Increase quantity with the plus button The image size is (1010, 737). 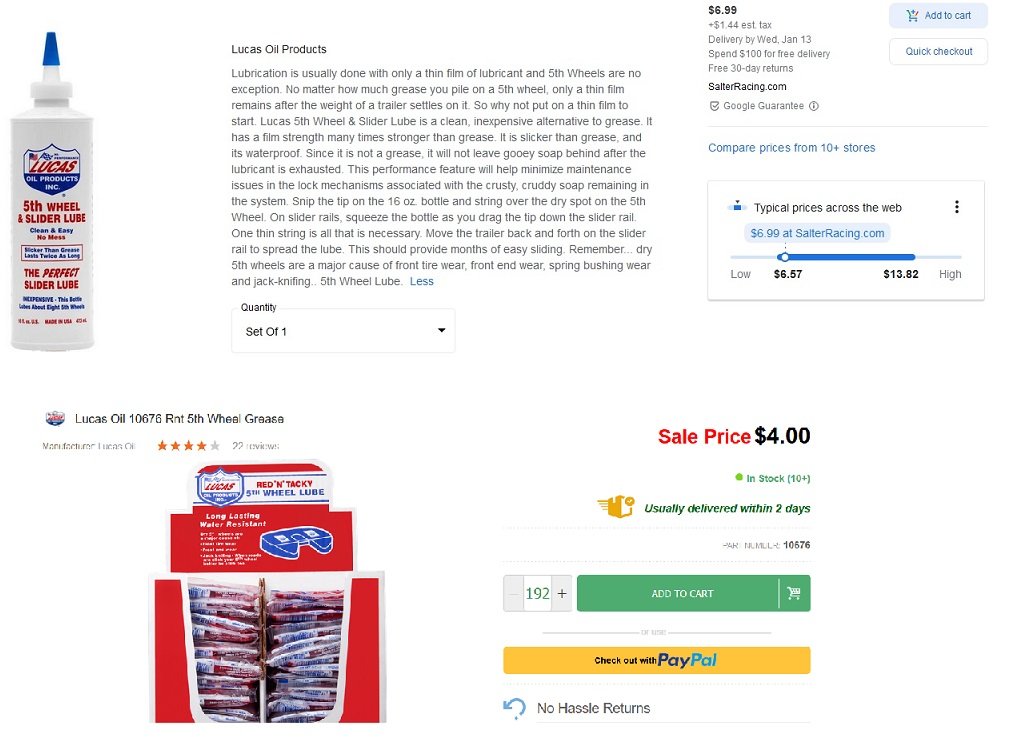tap(562, 593)
